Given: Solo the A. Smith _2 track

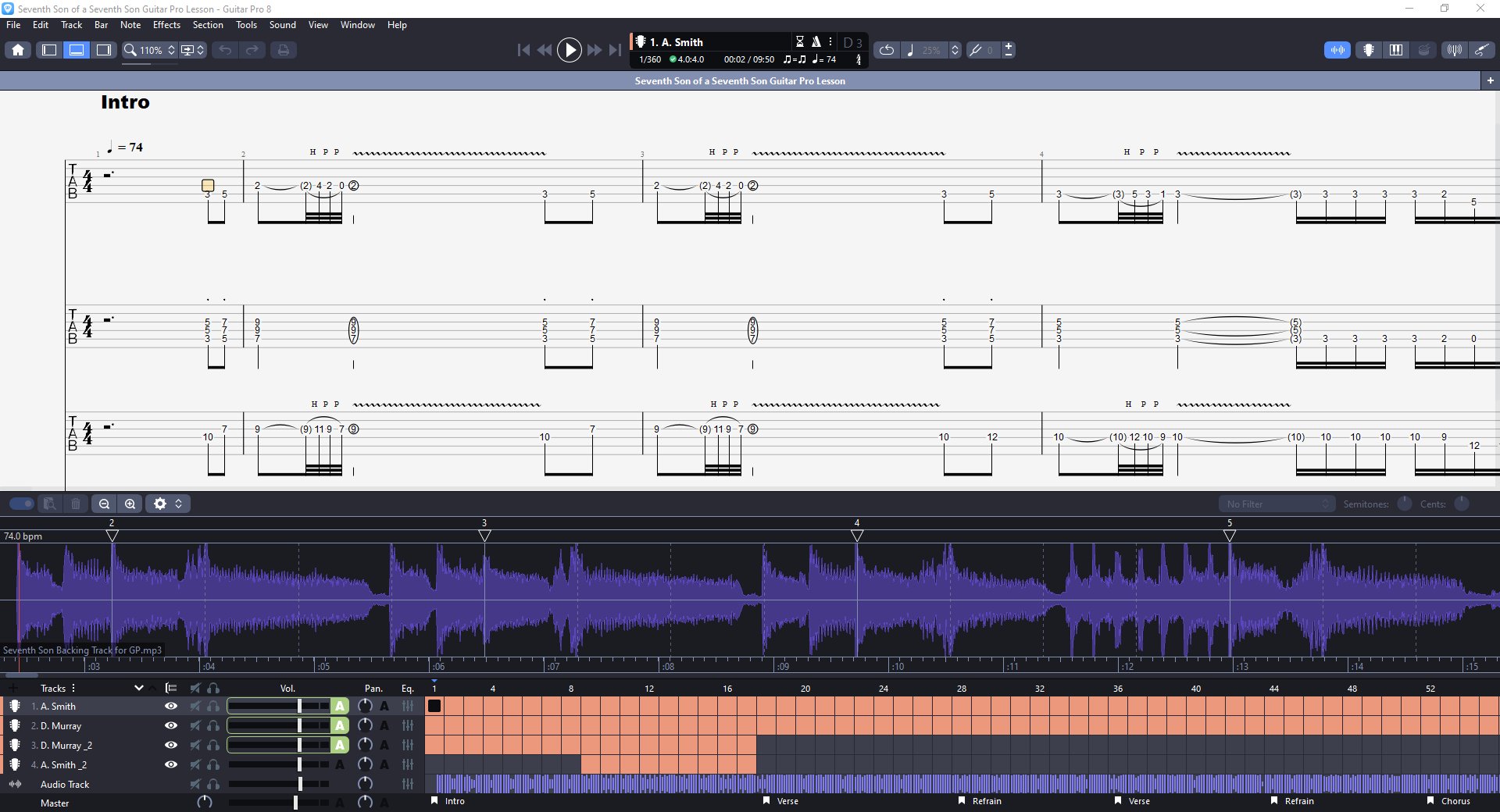Looking at the screenshot, I should click(213, 764).
